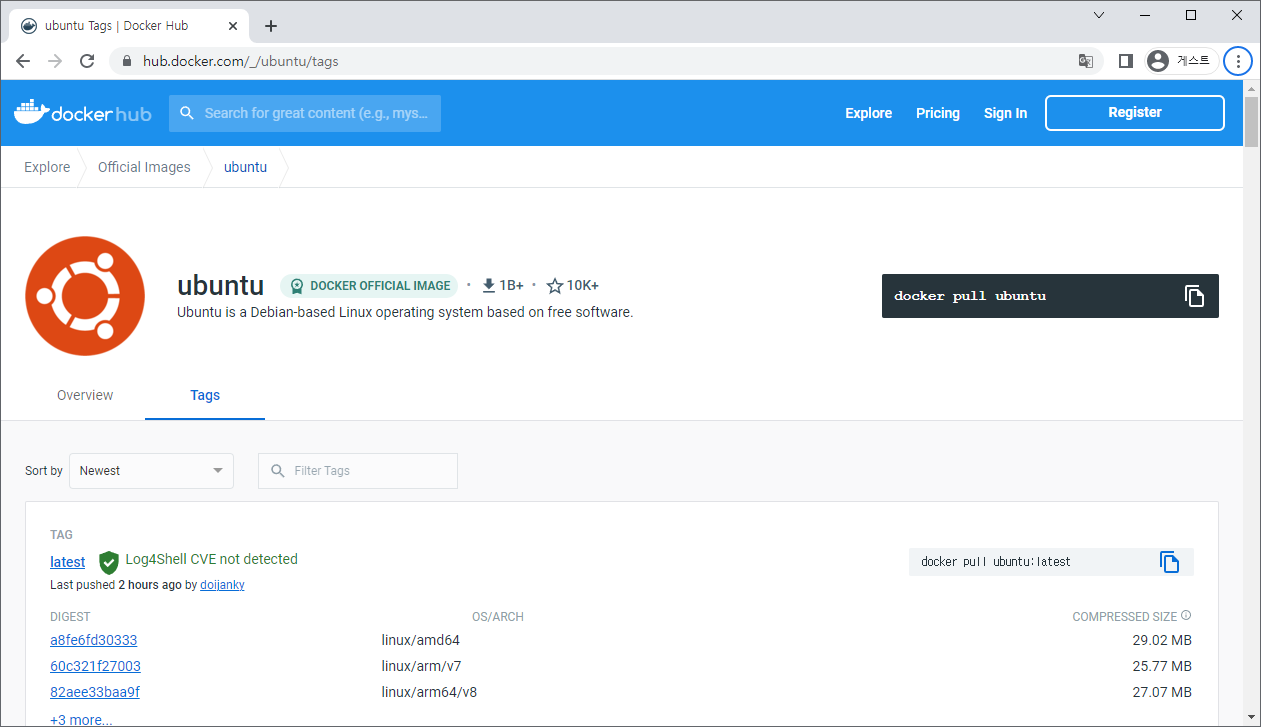Switch to the Overview tab

(85, 395)
